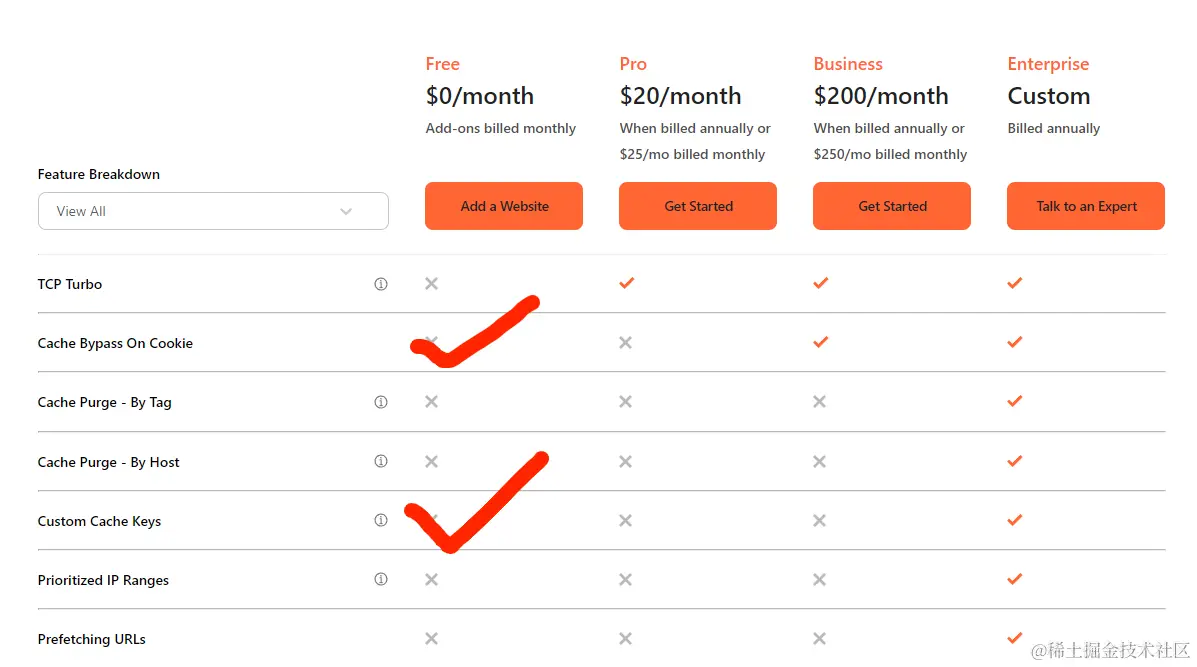Open the Custom Cache Keys info icon
1197x667 pixels.
point(380,521)
